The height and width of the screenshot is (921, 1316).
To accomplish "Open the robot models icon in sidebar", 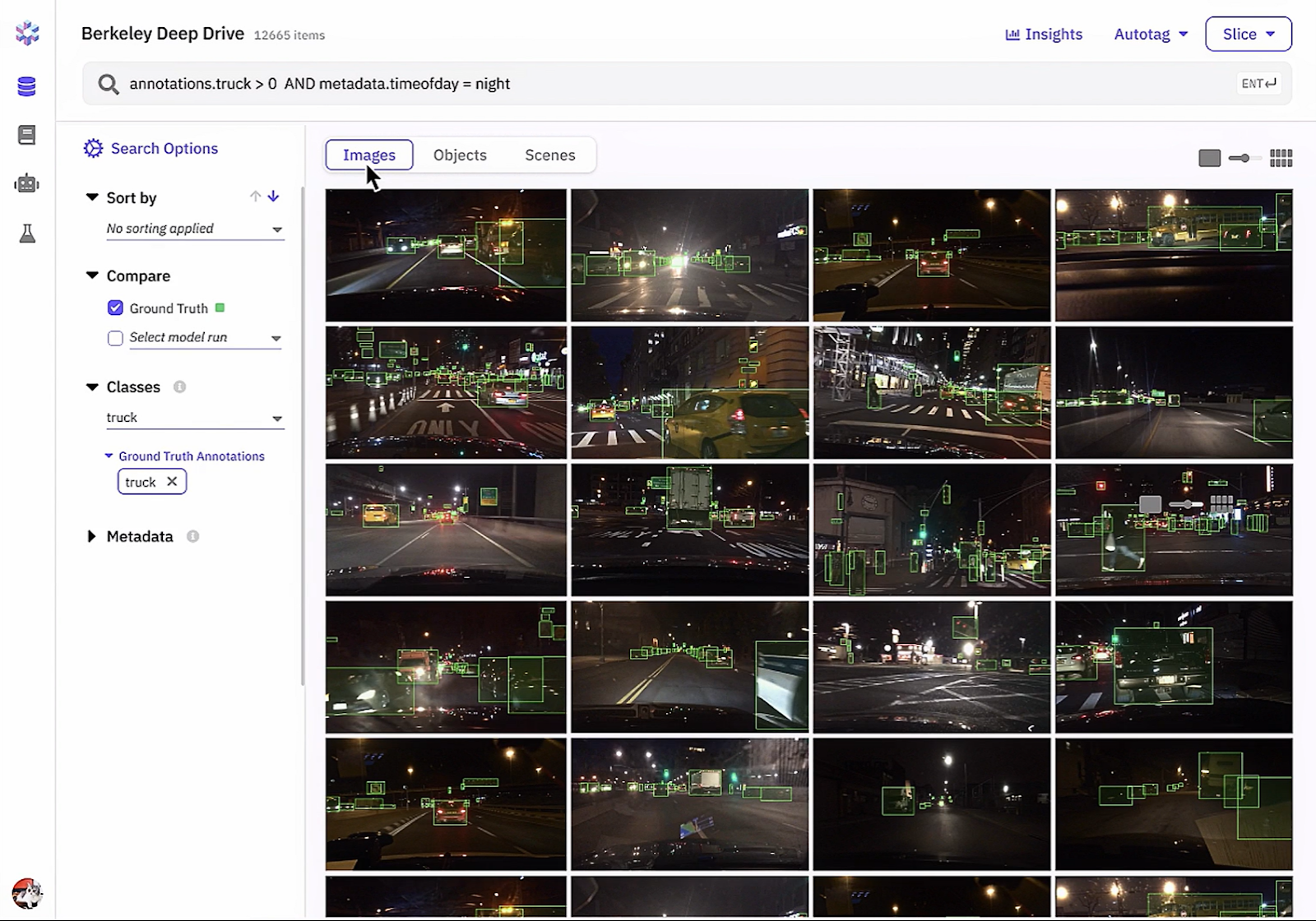I will click(x=27, y=183).
